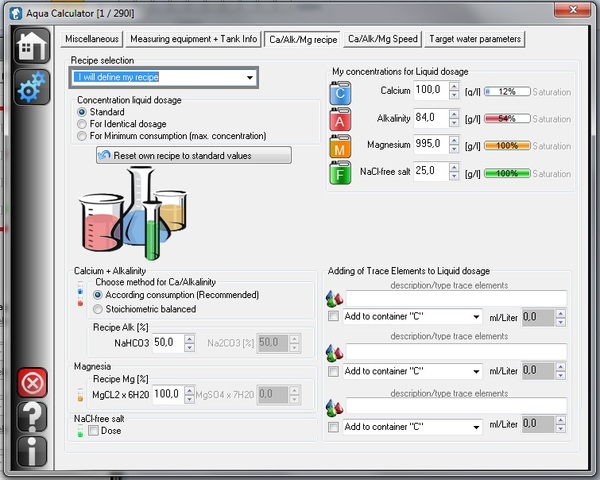Enable the NaCl-free salt Dose checkbox
Screen dimensions: 600x480
(x=93, y=432)
